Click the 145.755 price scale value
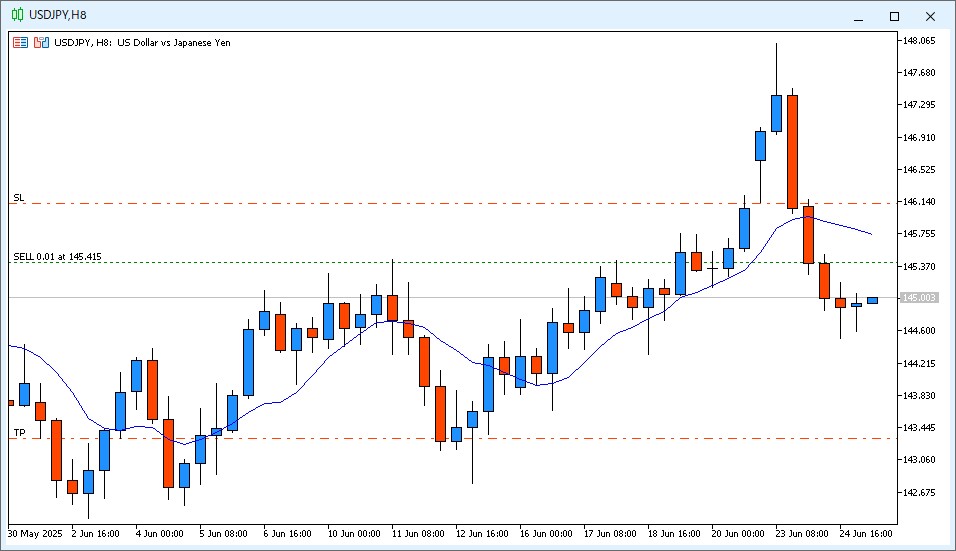This screenshot has height=551, width=956. click(919, 233)
